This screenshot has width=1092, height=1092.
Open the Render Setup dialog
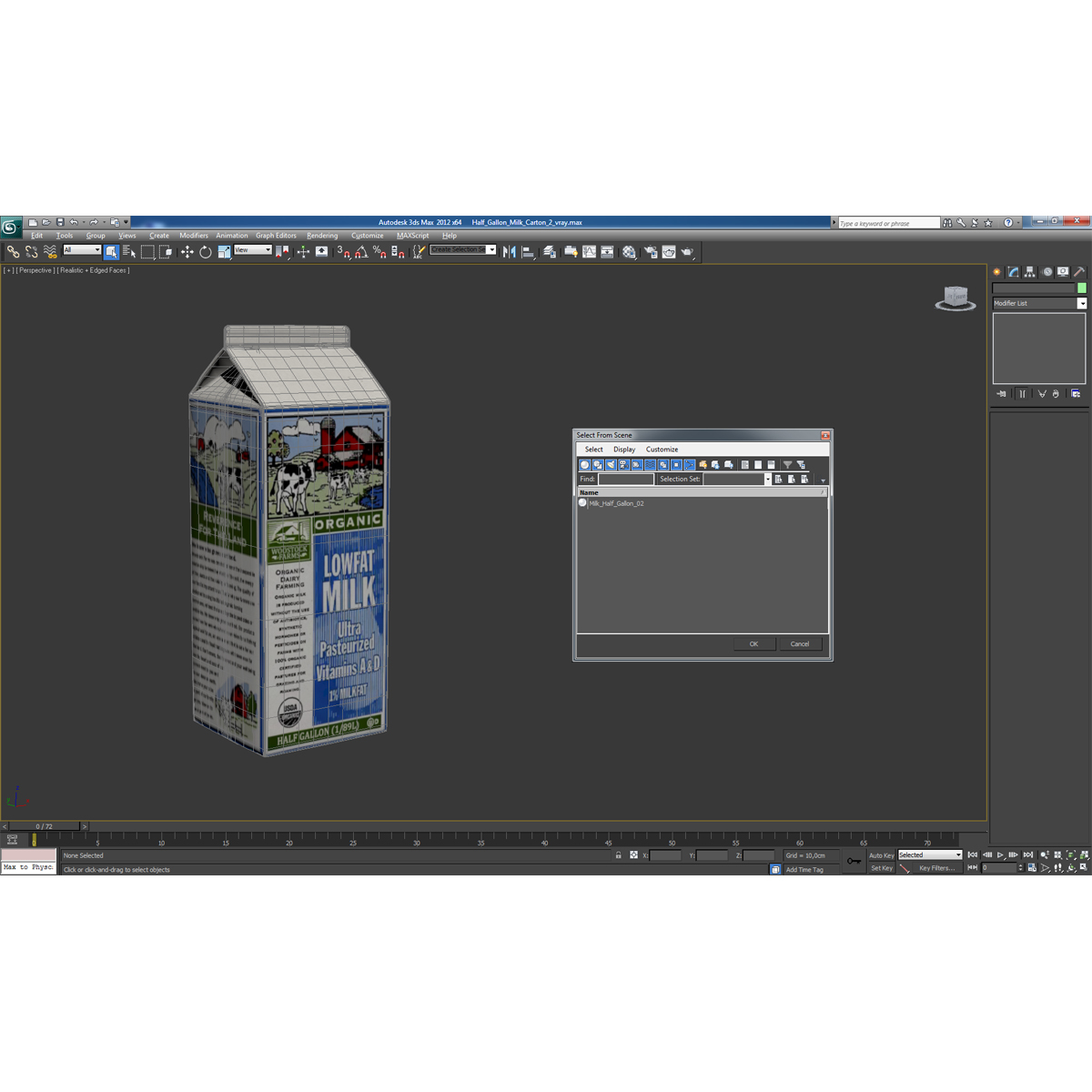(650, 251)
